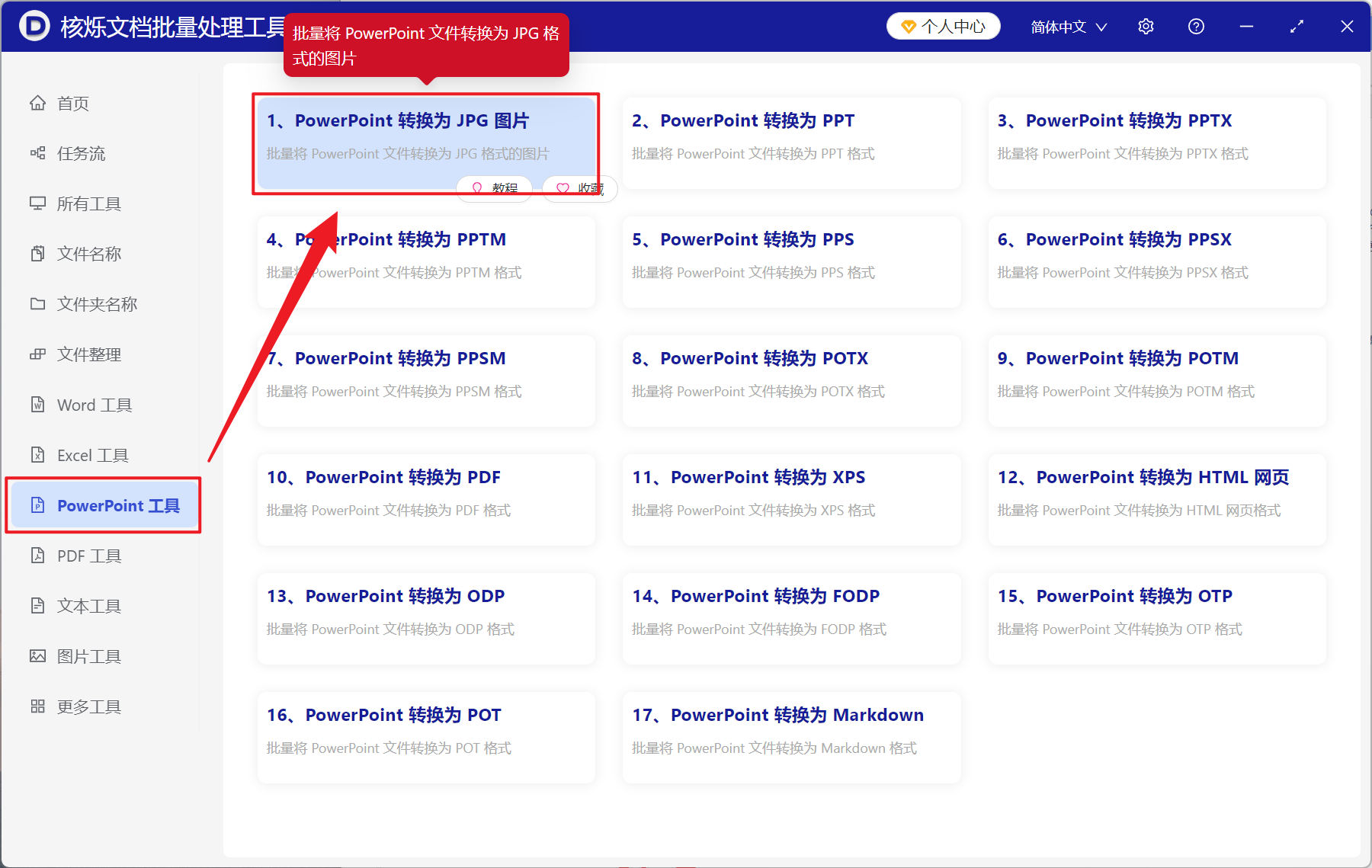Click the lightbulb icon in 教程 button

477,188
